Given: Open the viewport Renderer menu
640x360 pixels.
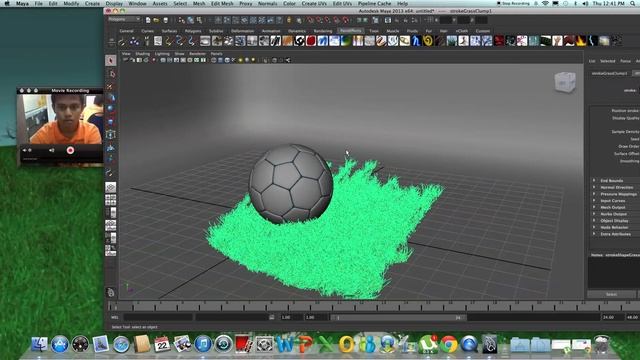Looking at the screenshot, I should pos(198,54).
